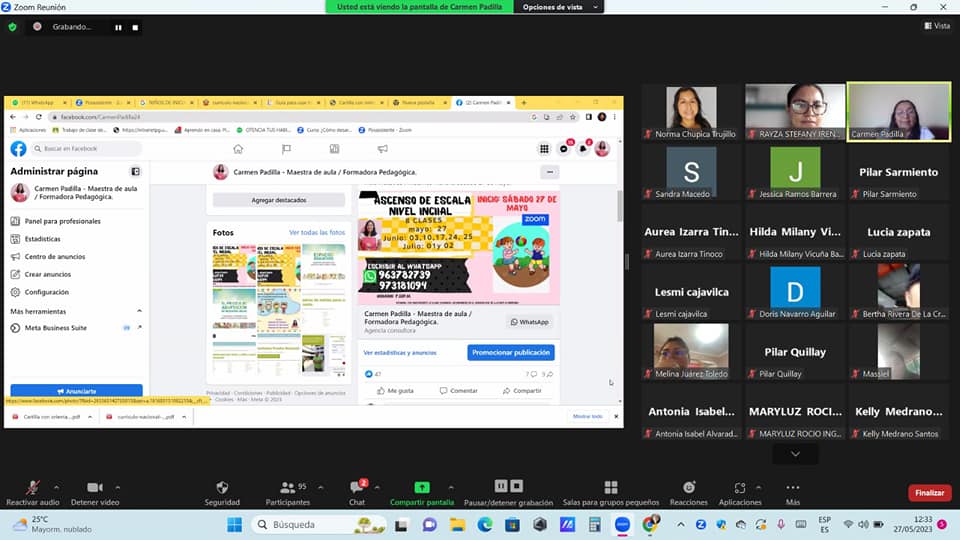Expand the Opciones de vista dropdown
960x540 pixels.
click(x=560, y=7)
